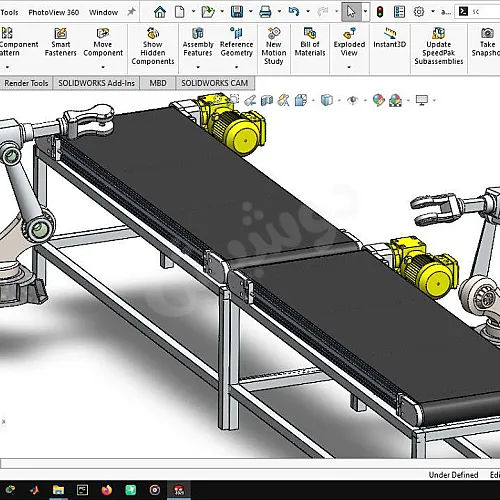Open the Save dropdown arrow
Viewport: 500px width, 500px height.
coord(251,12)
